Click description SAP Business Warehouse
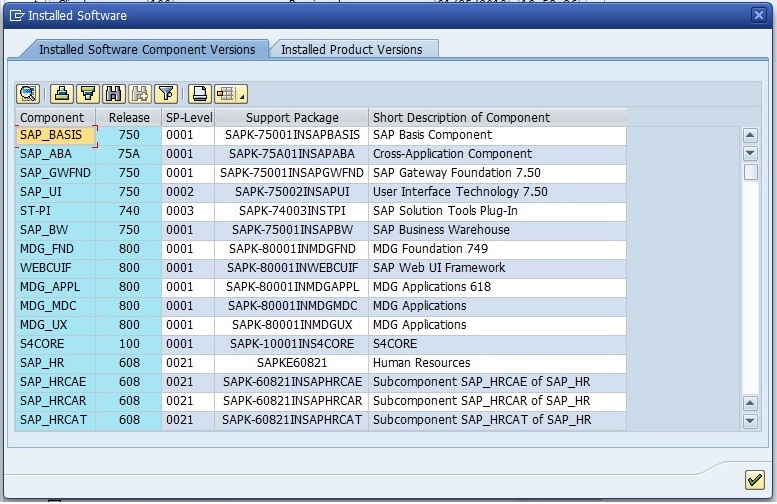777x504 pixels. click(498, 230)
